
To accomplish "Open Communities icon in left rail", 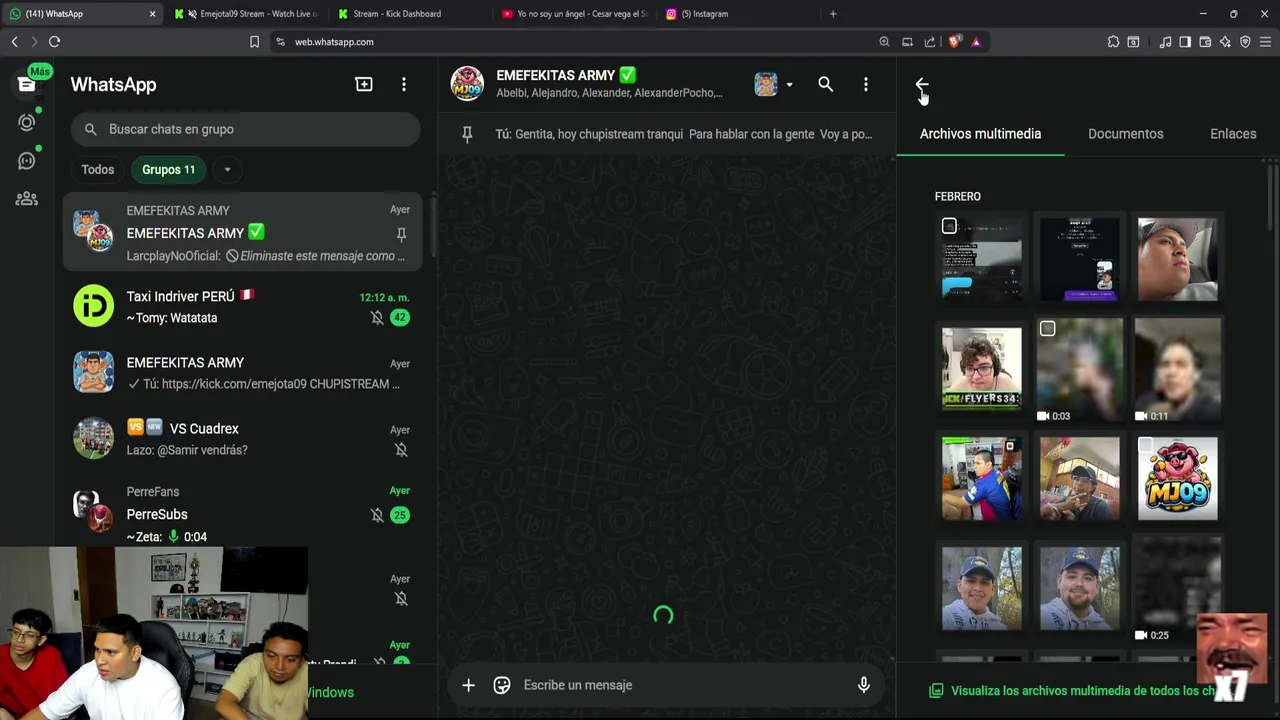I will point(27,199).
